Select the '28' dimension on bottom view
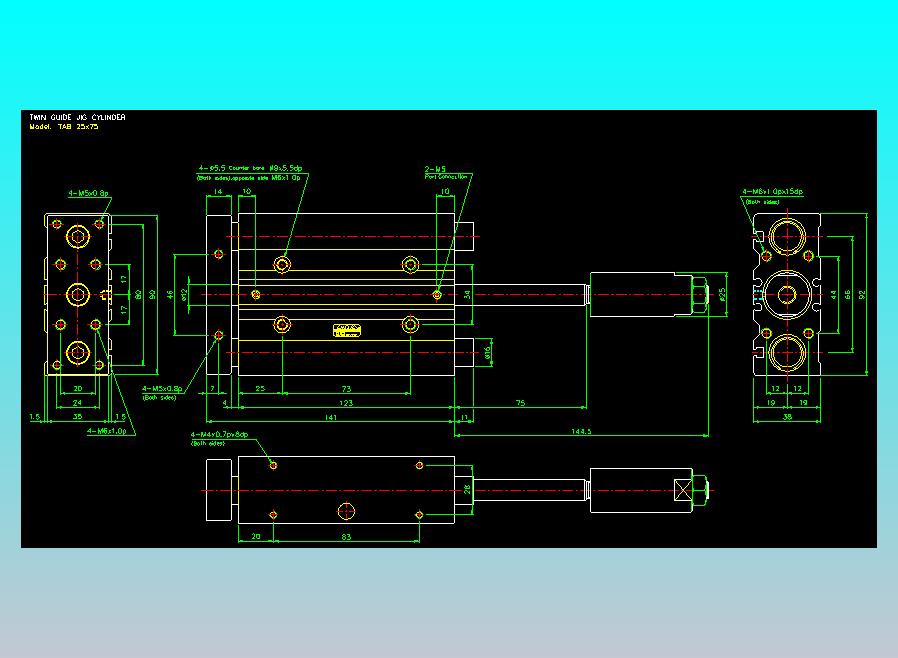Viewport: 898px width, 658px height. point(467,489)
